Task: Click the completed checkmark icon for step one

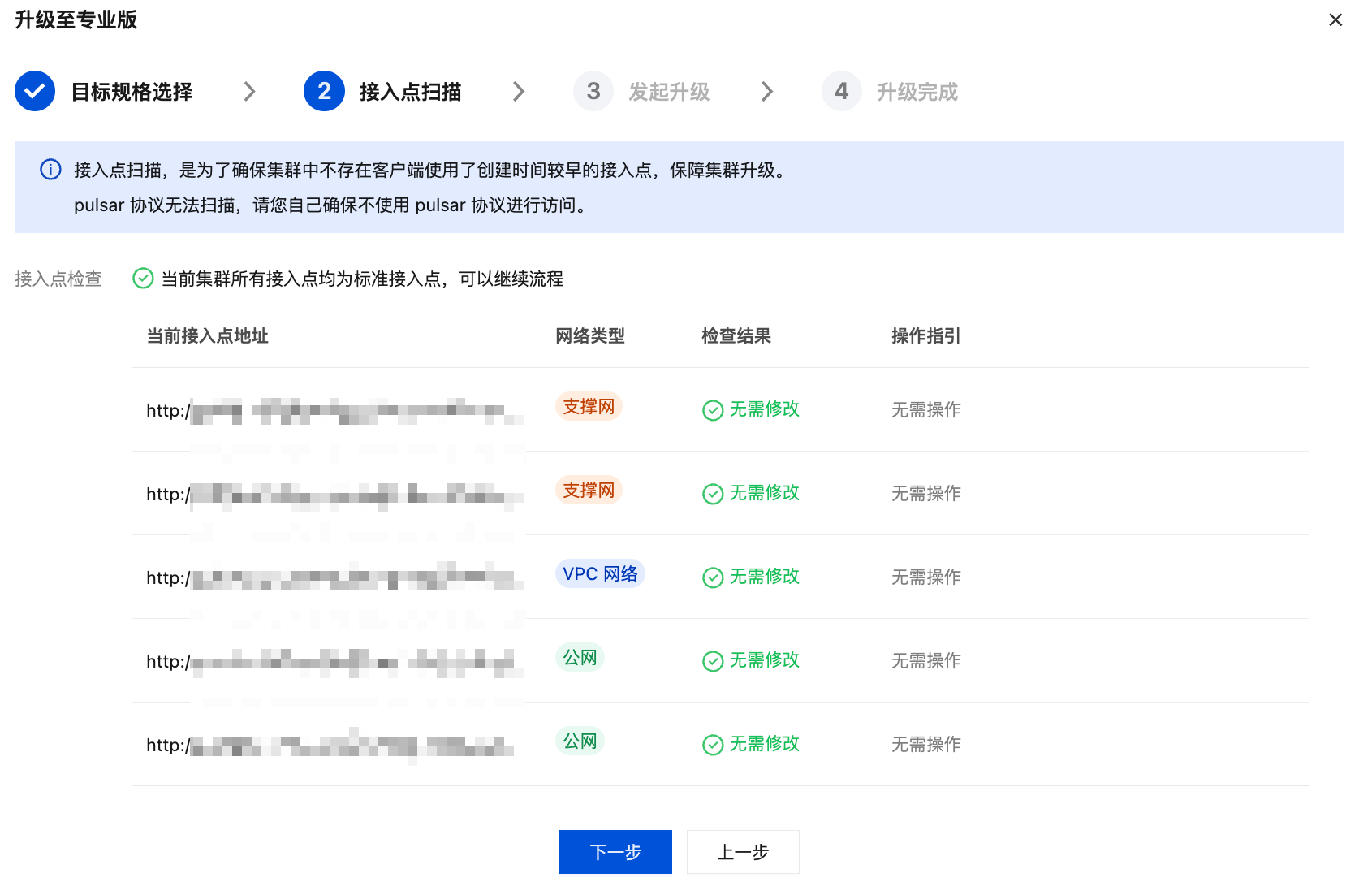Action: (35, 91)
